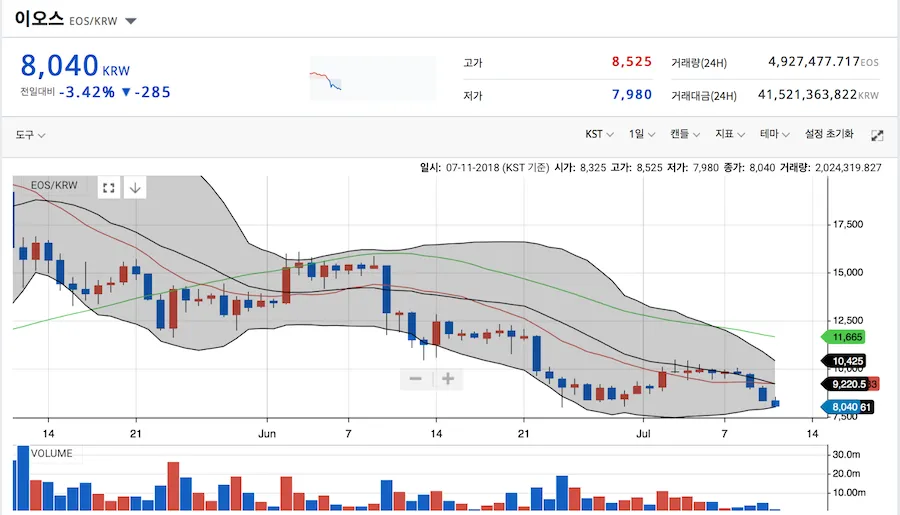This screenshot has height=515, width=900.
Task: Click the -3.42% change value
Action: tap(87, 92)
